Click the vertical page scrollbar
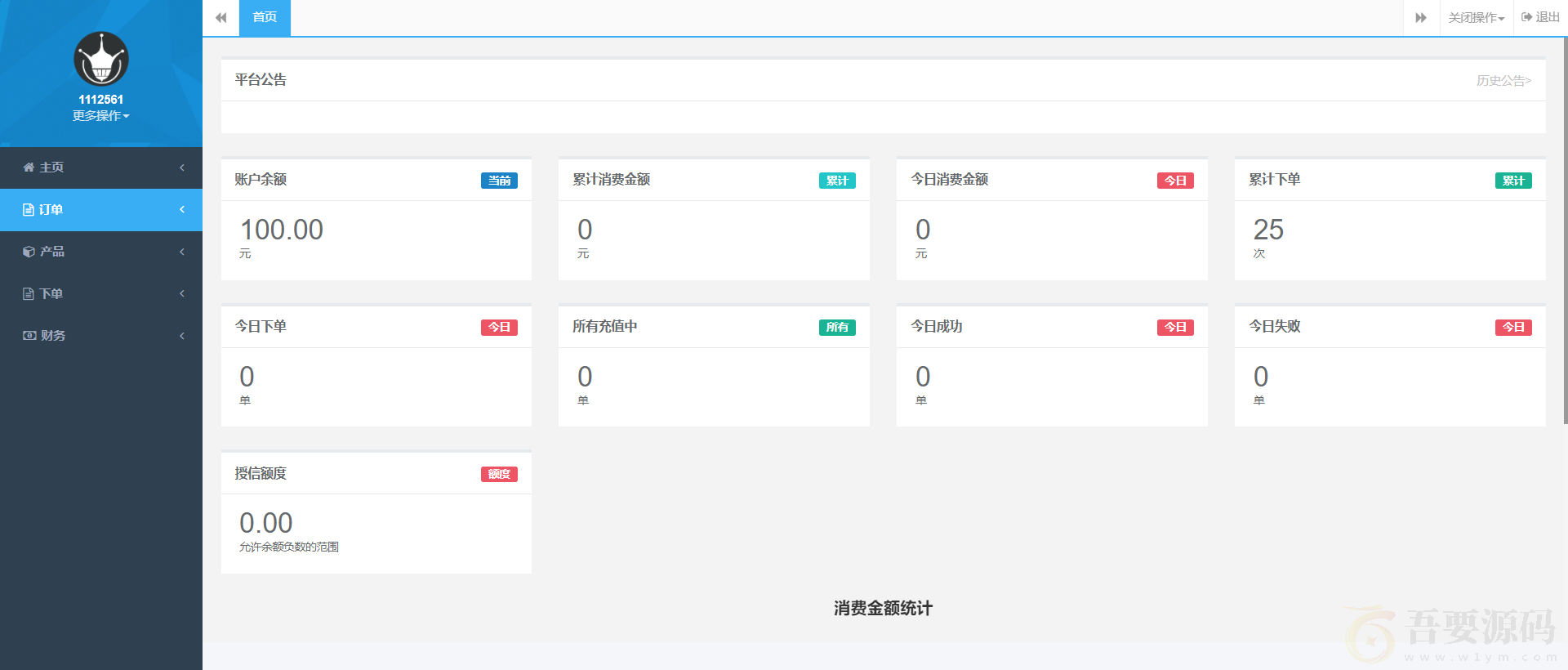This screenshot has height=670, width=1568. coord(1564,229)
